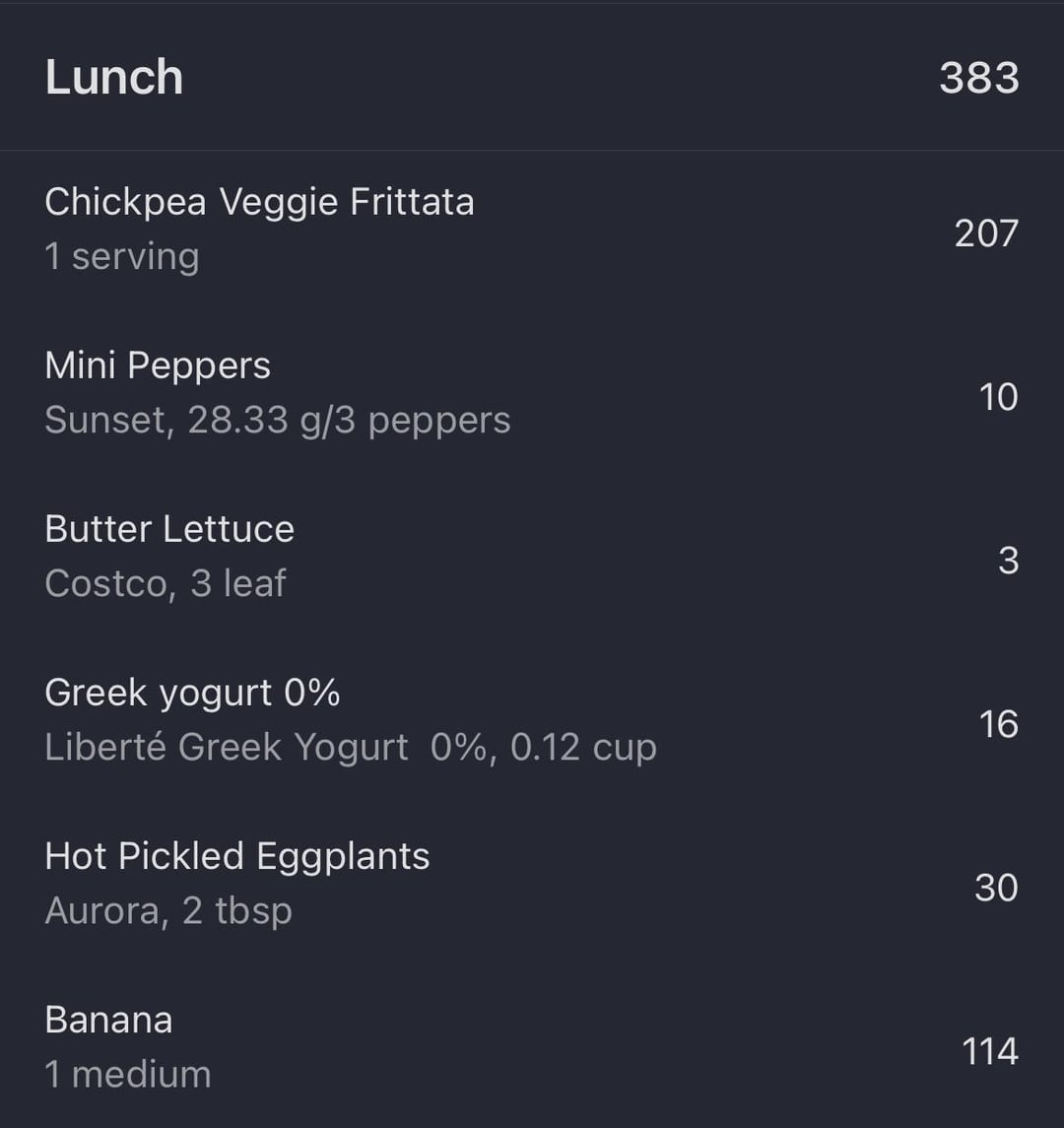
Task: Tap the 10 calories for Mini Peppers
Action: point(999,397)
